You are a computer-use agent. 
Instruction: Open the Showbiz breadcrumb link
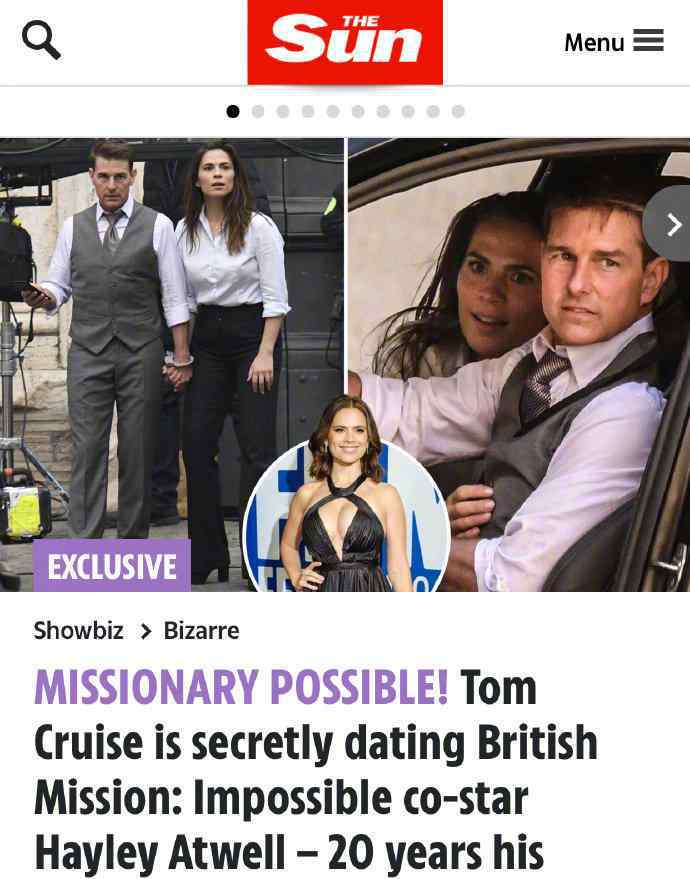78,631
